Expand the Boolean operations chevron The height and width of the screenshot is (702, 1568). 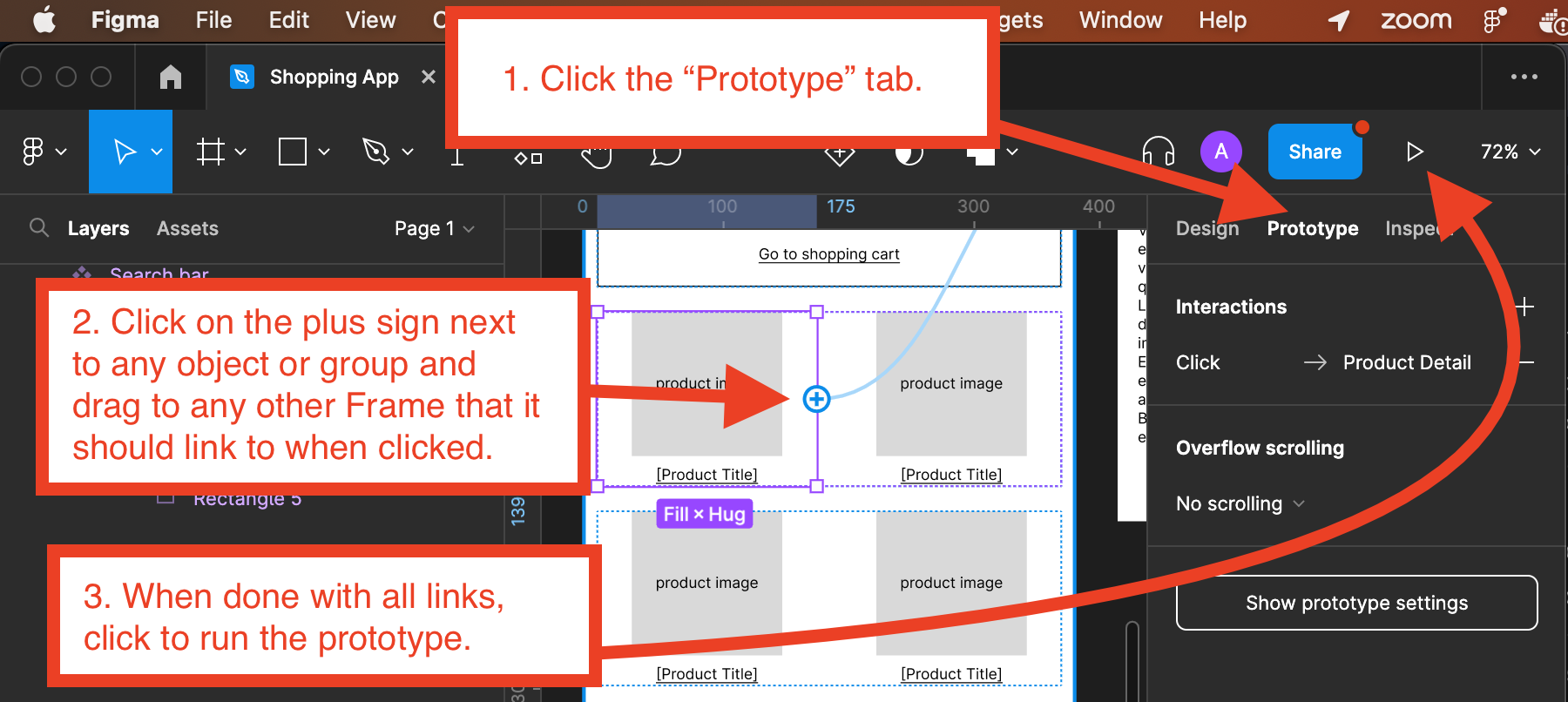(x=1012, y=152)
